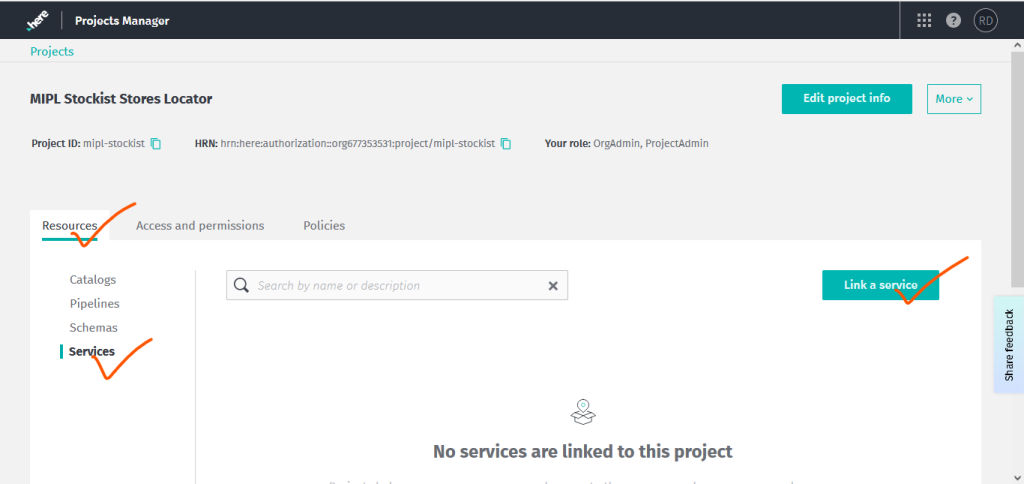The width and height of the screenshot is (1024, 484).
Task: Copy the Project ID mipl-stockist
Action: [155, 144]
